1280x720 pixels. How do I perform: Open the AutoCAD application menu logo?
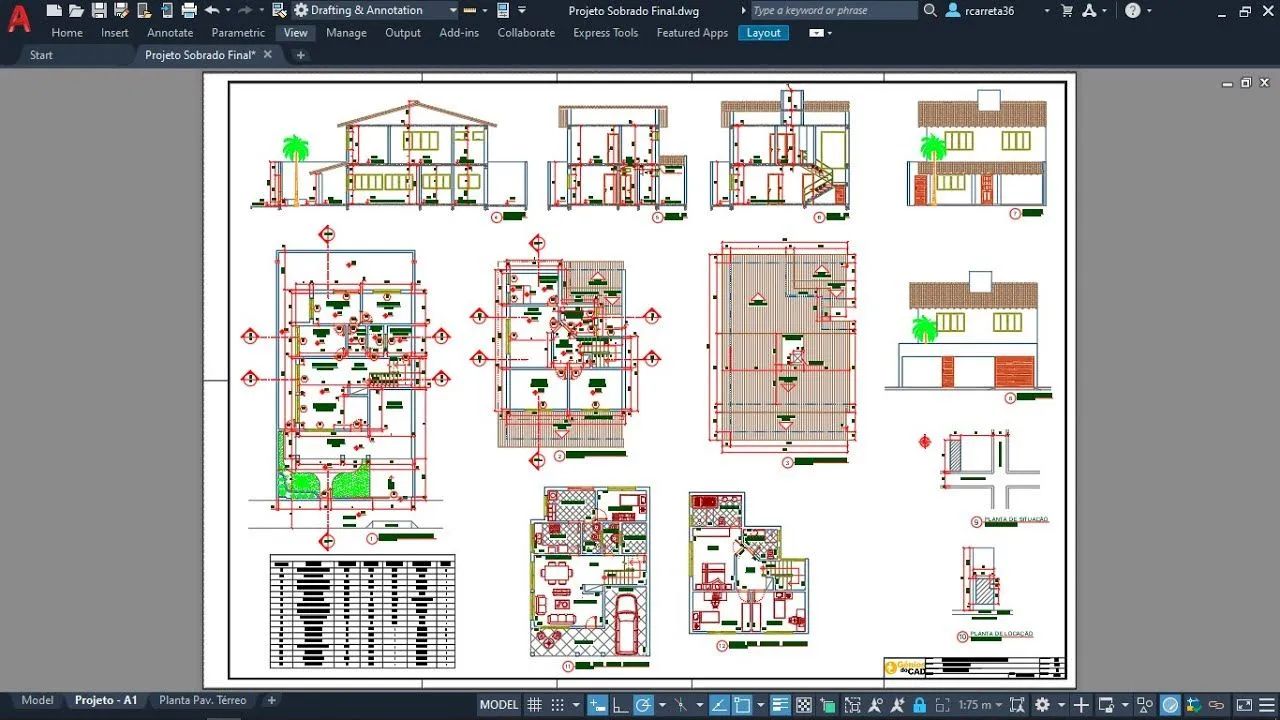19,18
